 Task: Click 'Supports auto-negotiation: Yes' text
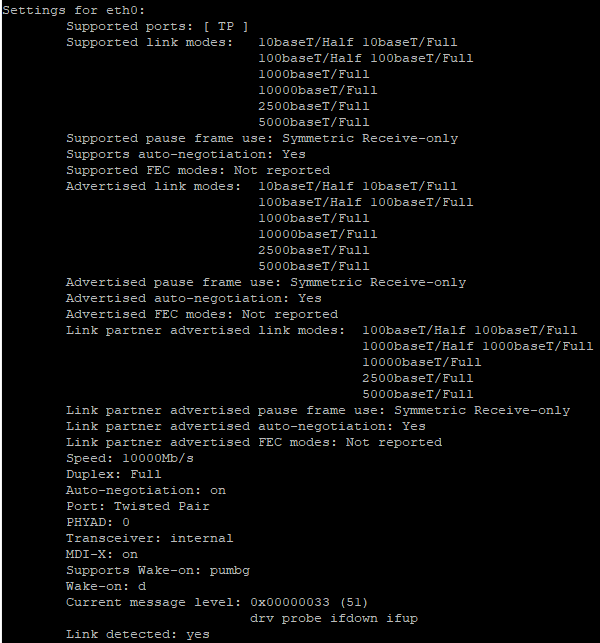tap(186, 155)
